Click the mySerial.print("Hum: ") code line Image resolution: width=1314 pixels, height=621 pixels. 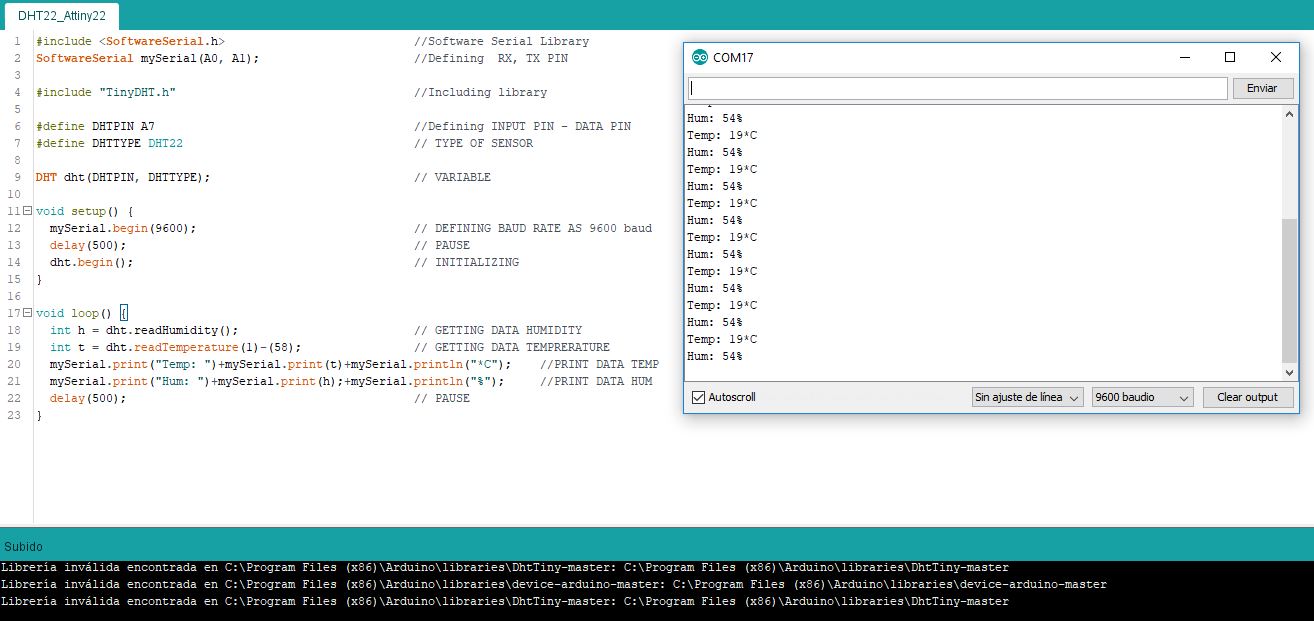277,382
